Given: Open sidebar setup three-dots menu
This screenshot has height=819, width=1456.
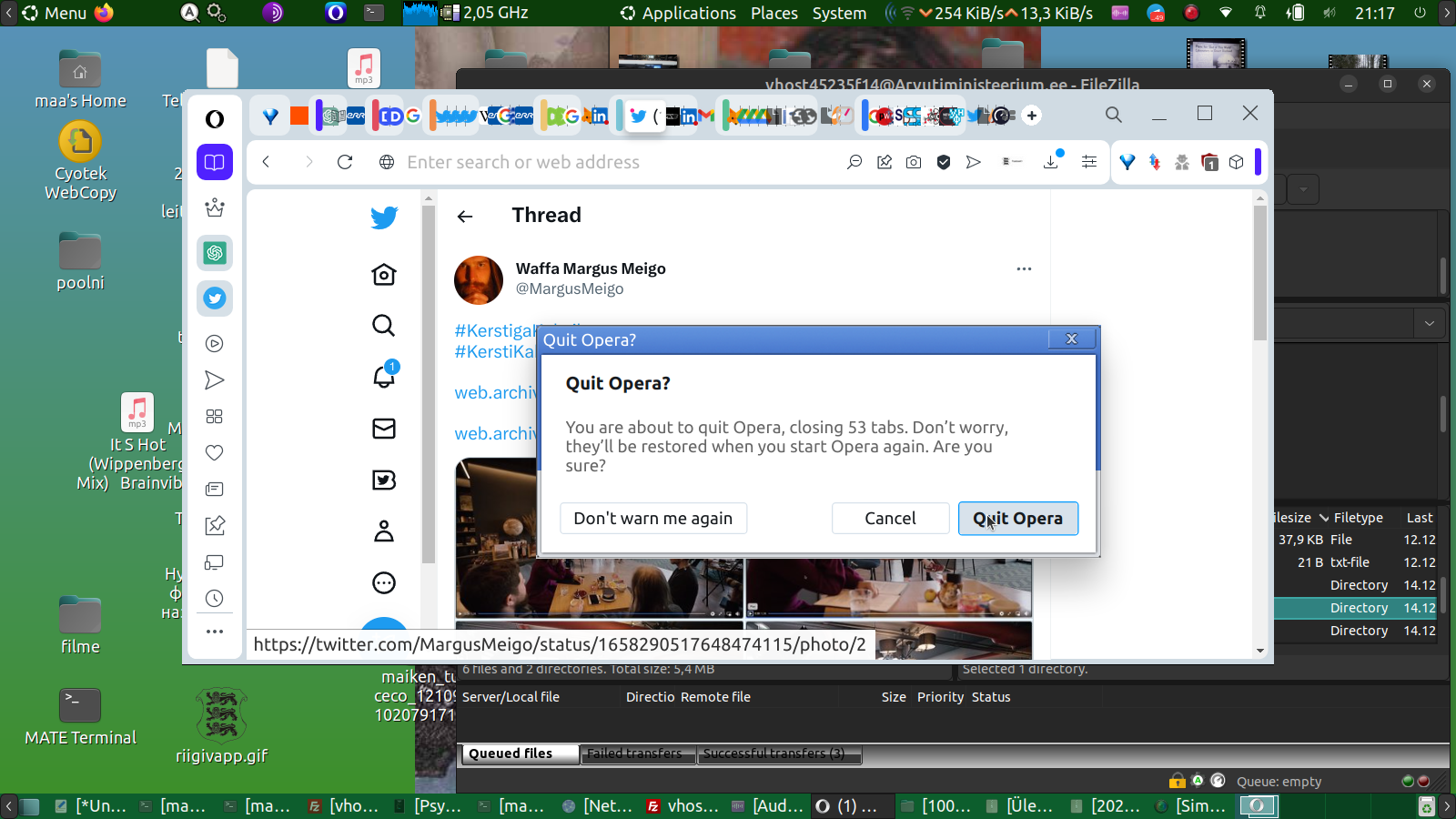Looking at the screenshot, I should [x=215, y=632].
